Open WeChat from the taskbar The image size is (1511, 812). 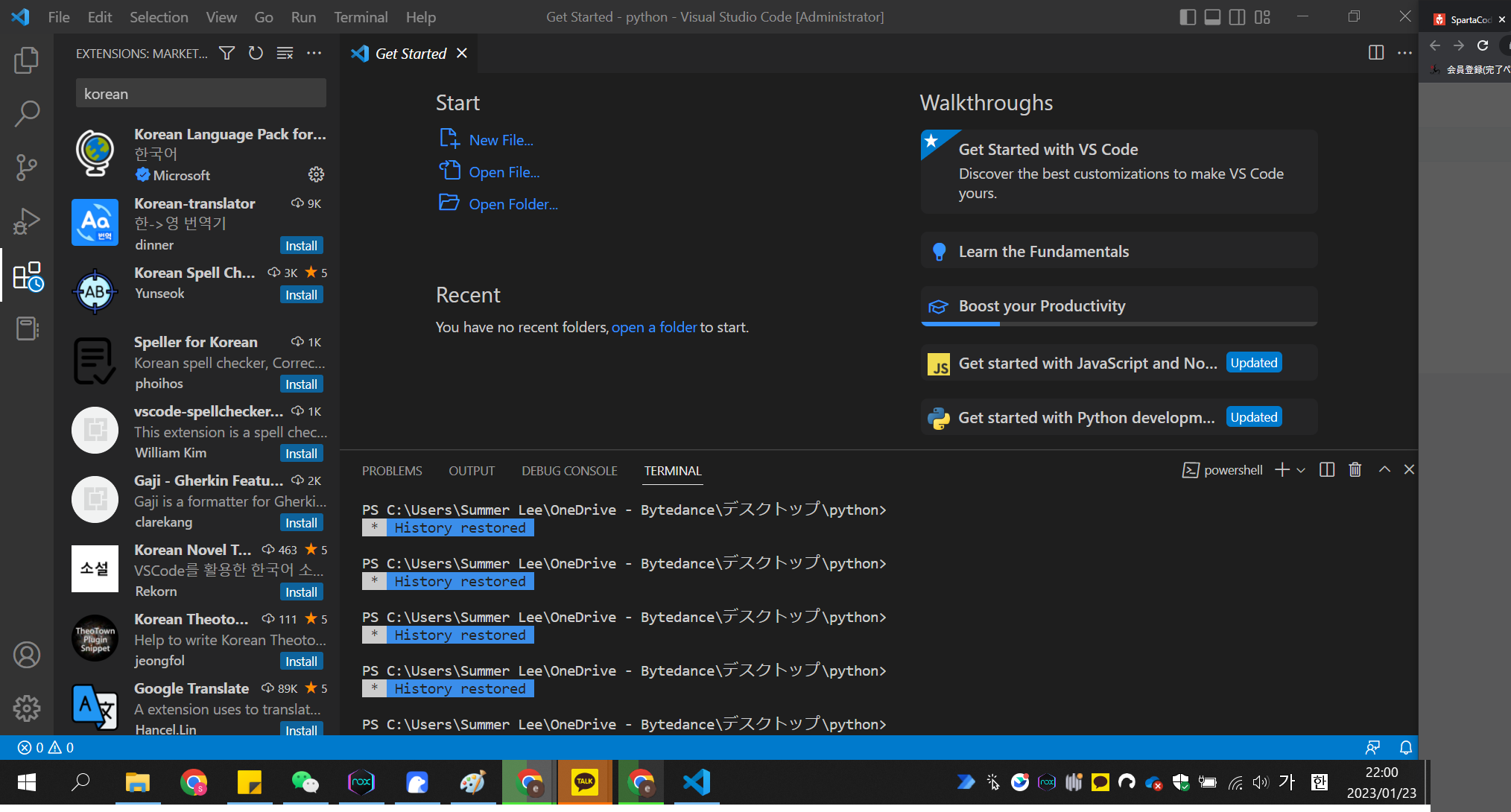click(305, 782)
